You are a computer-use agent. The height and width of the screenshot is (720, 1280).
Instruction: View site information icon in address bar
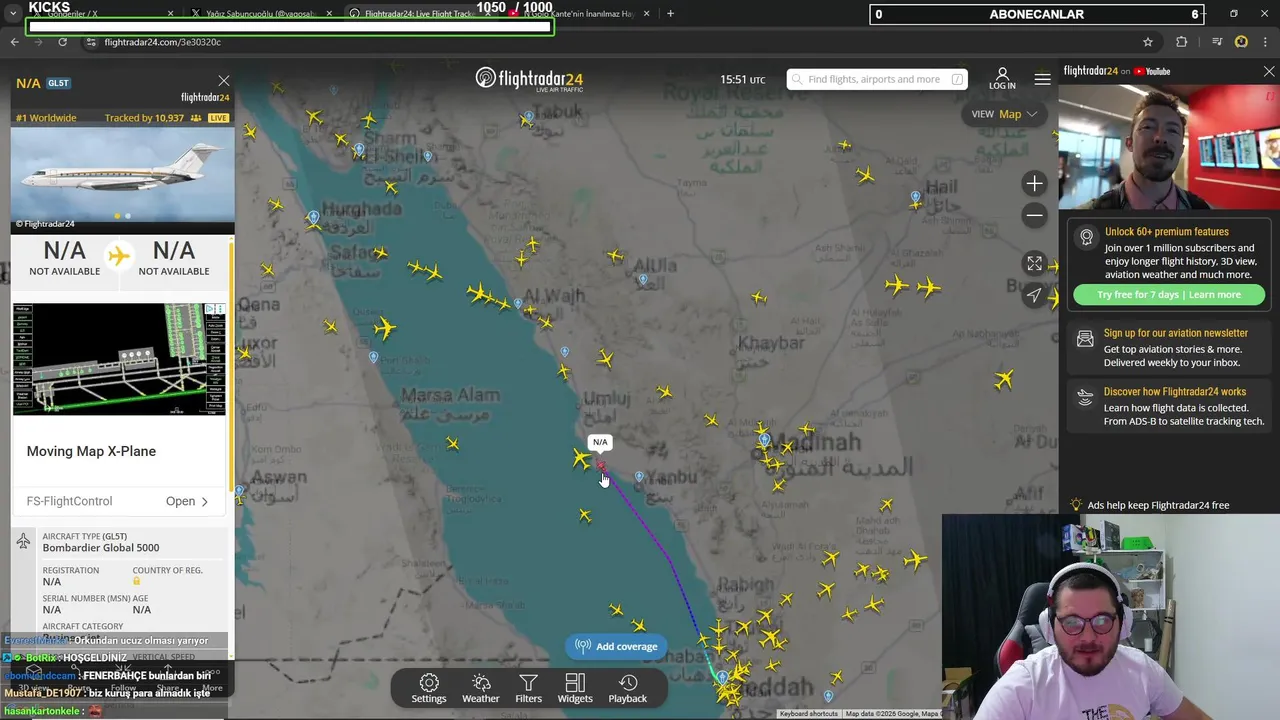click(x=91, y=42)
